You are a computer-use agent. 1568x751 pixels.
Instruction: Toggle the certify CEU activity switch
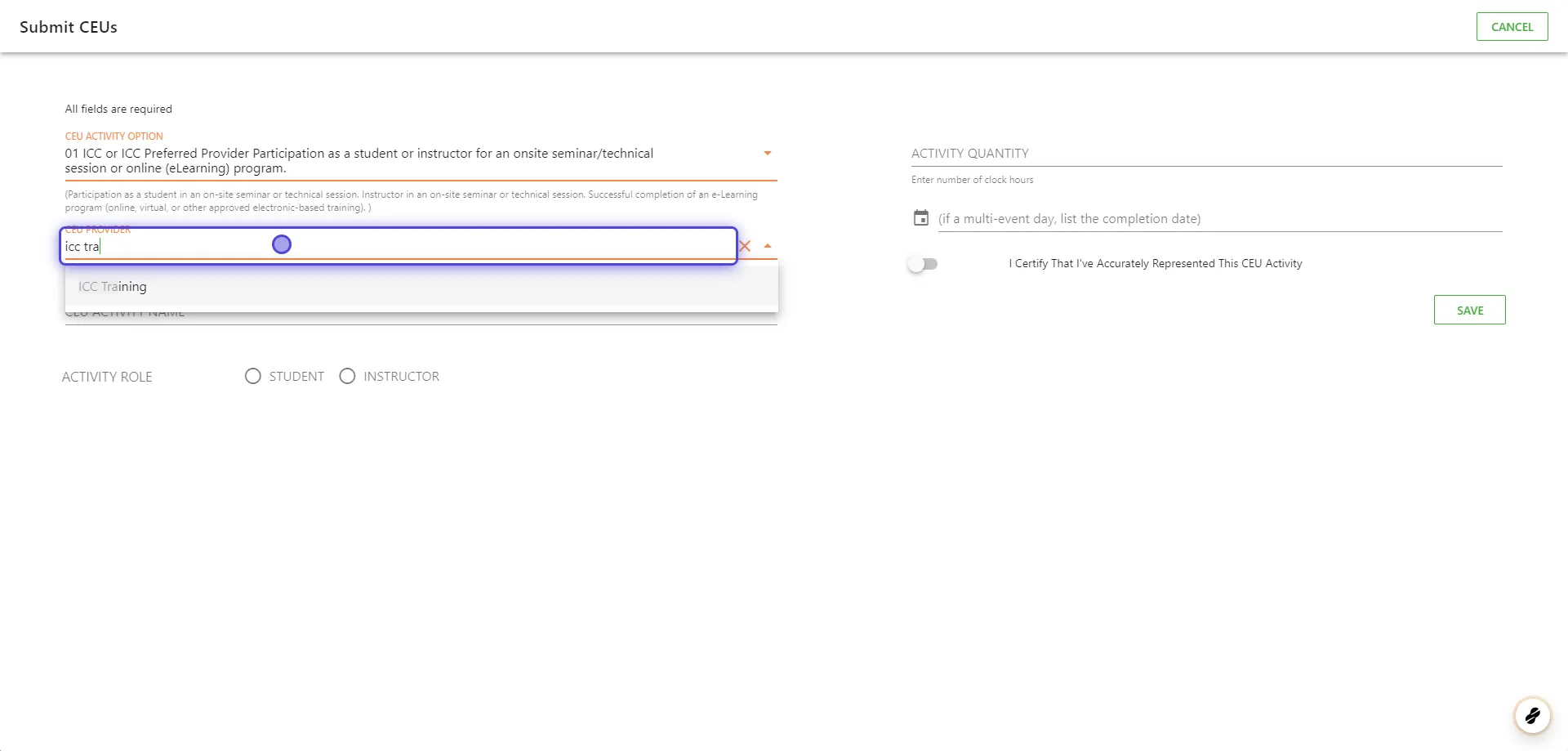(x=923, y=264)
